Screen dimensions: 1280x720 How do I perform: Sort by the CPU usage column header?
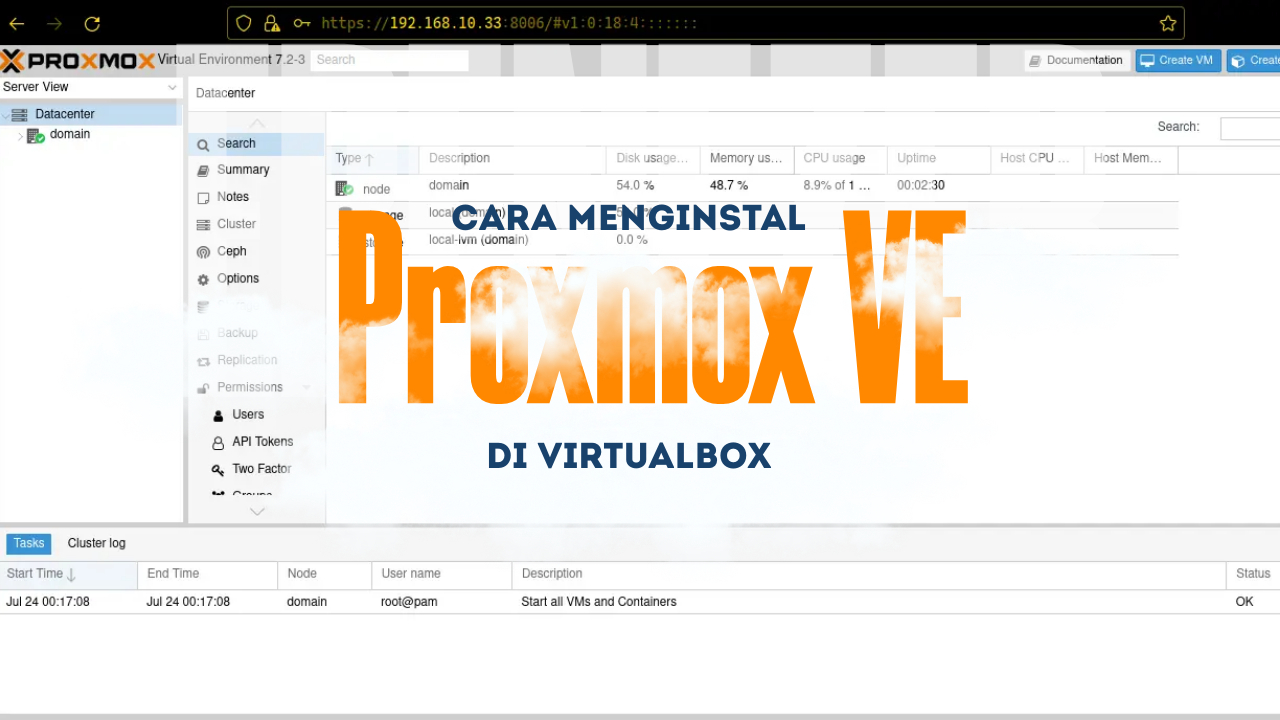(x=841, y=158)
